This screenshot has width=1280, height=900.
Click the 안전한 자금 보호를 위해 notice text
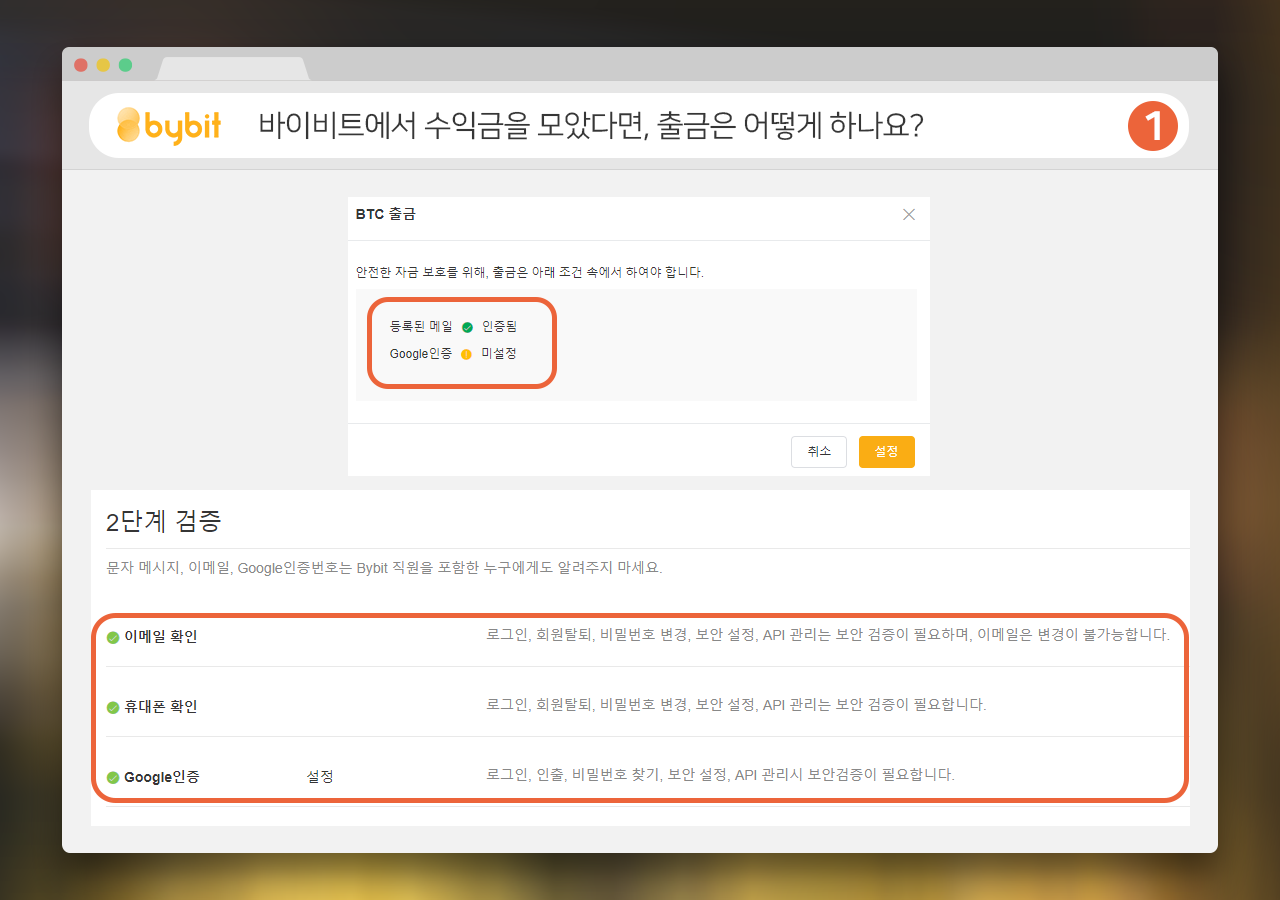530,272
